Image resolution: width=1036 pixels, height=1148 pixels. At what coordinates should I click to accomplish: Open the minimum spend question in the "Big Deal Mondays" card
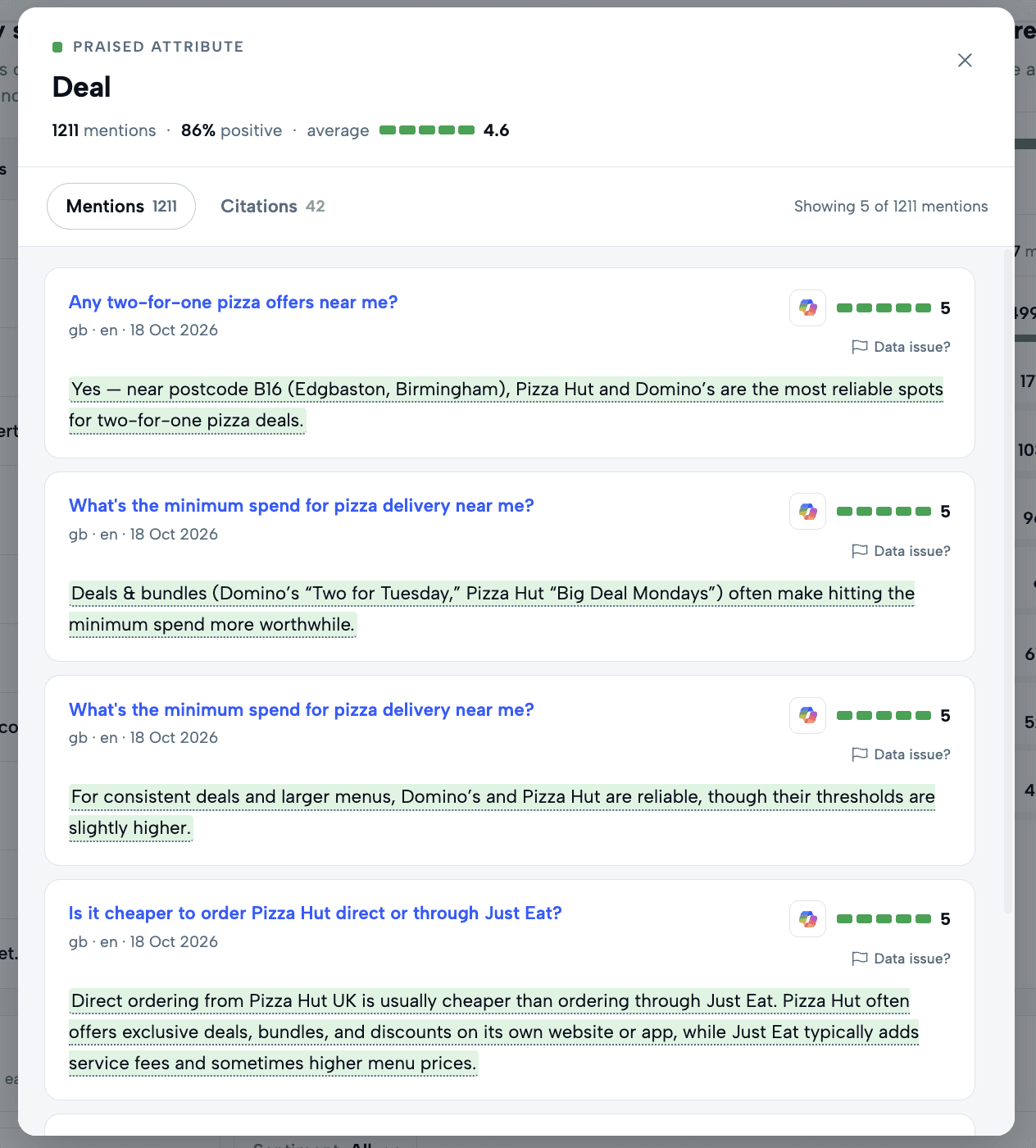pos(301,505)
